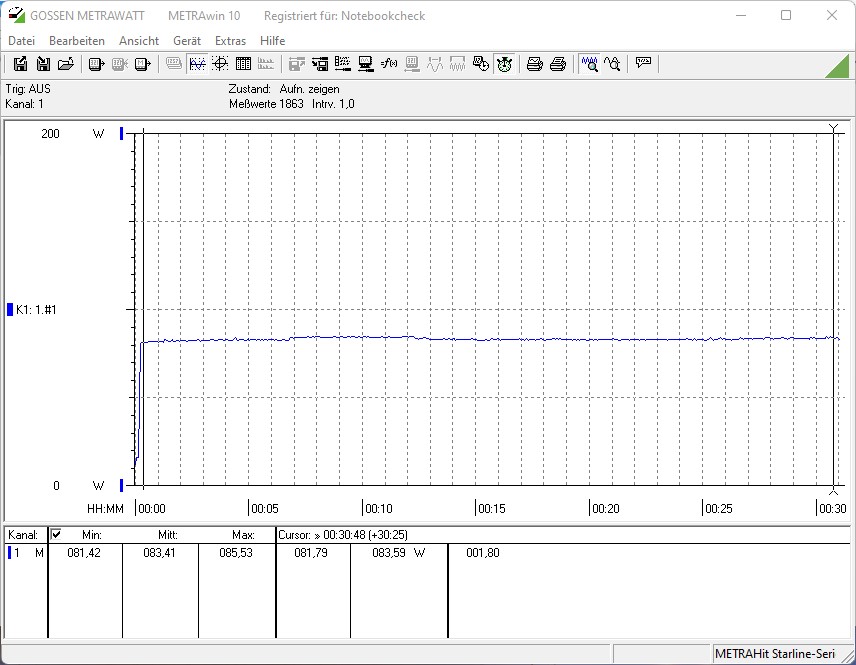Open the Bearbeiten menu

[x=76, y=40]
